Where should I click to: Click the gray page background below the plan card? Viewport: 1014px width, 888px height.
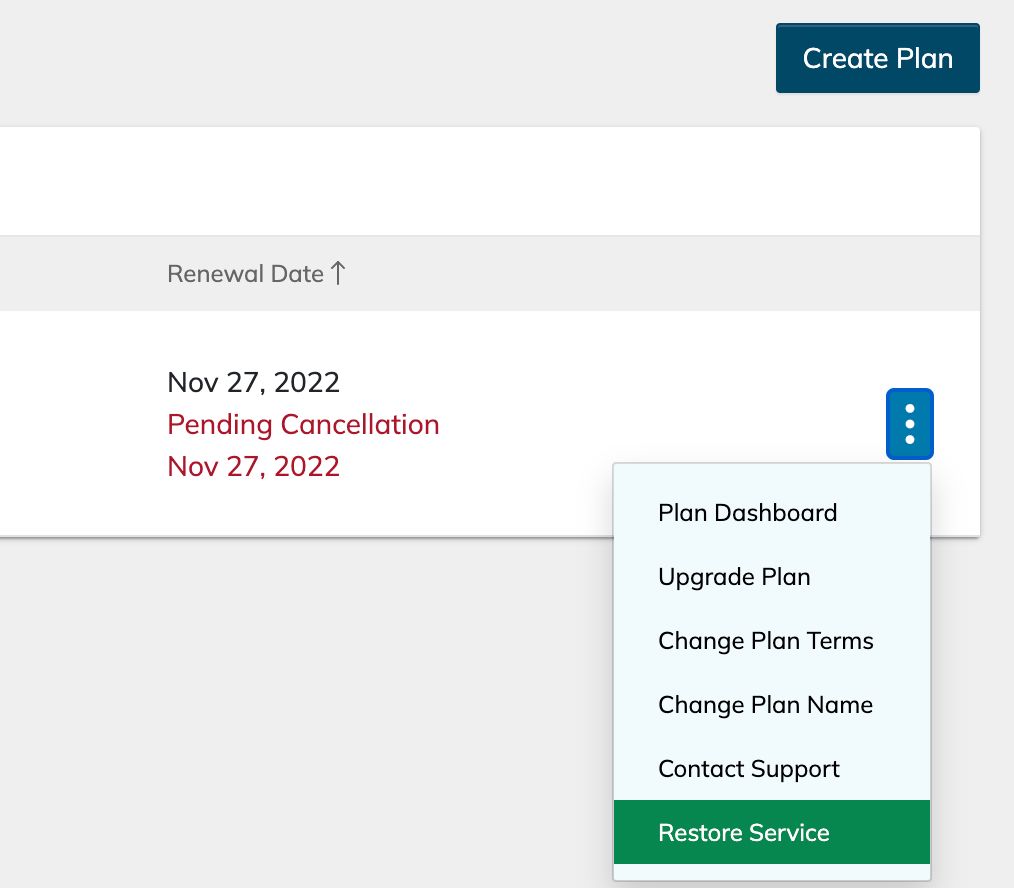point(300,700)
